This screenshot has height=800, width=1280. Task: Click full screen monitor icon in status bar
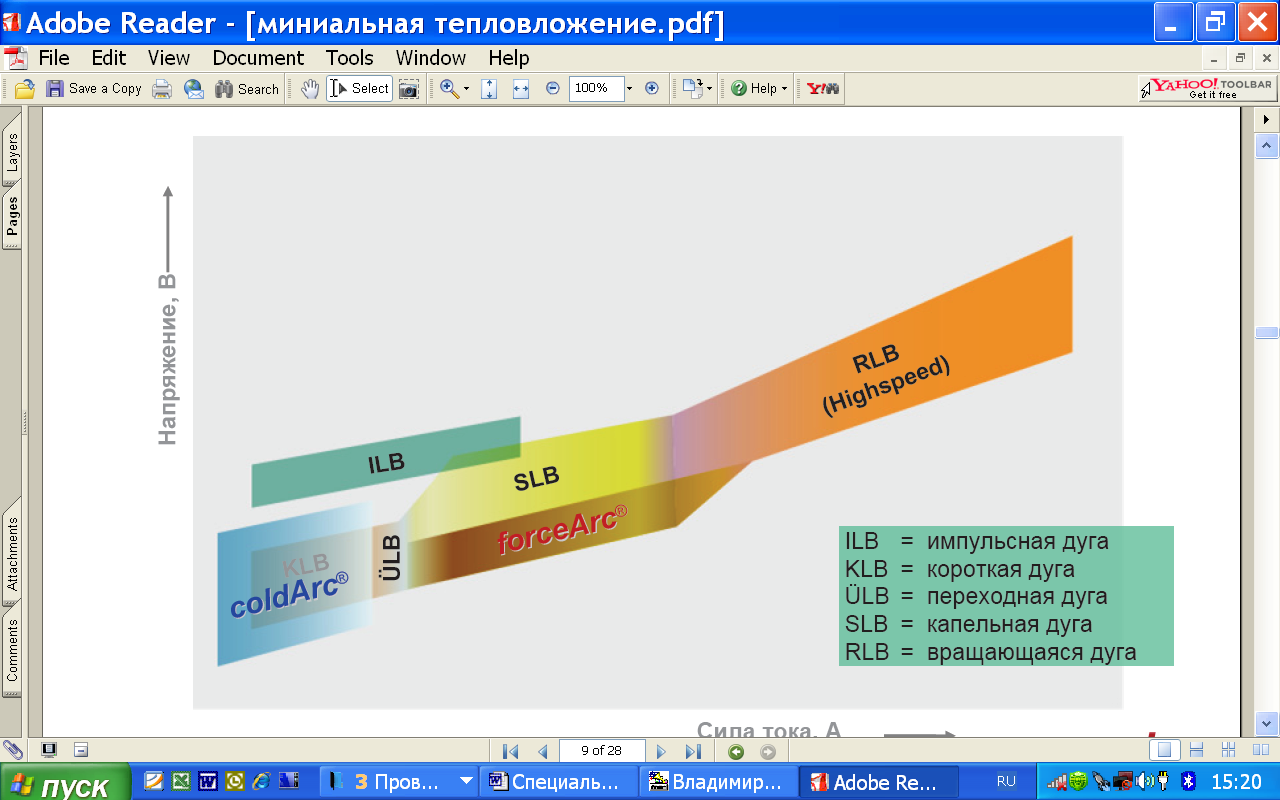tap(49, 750)
